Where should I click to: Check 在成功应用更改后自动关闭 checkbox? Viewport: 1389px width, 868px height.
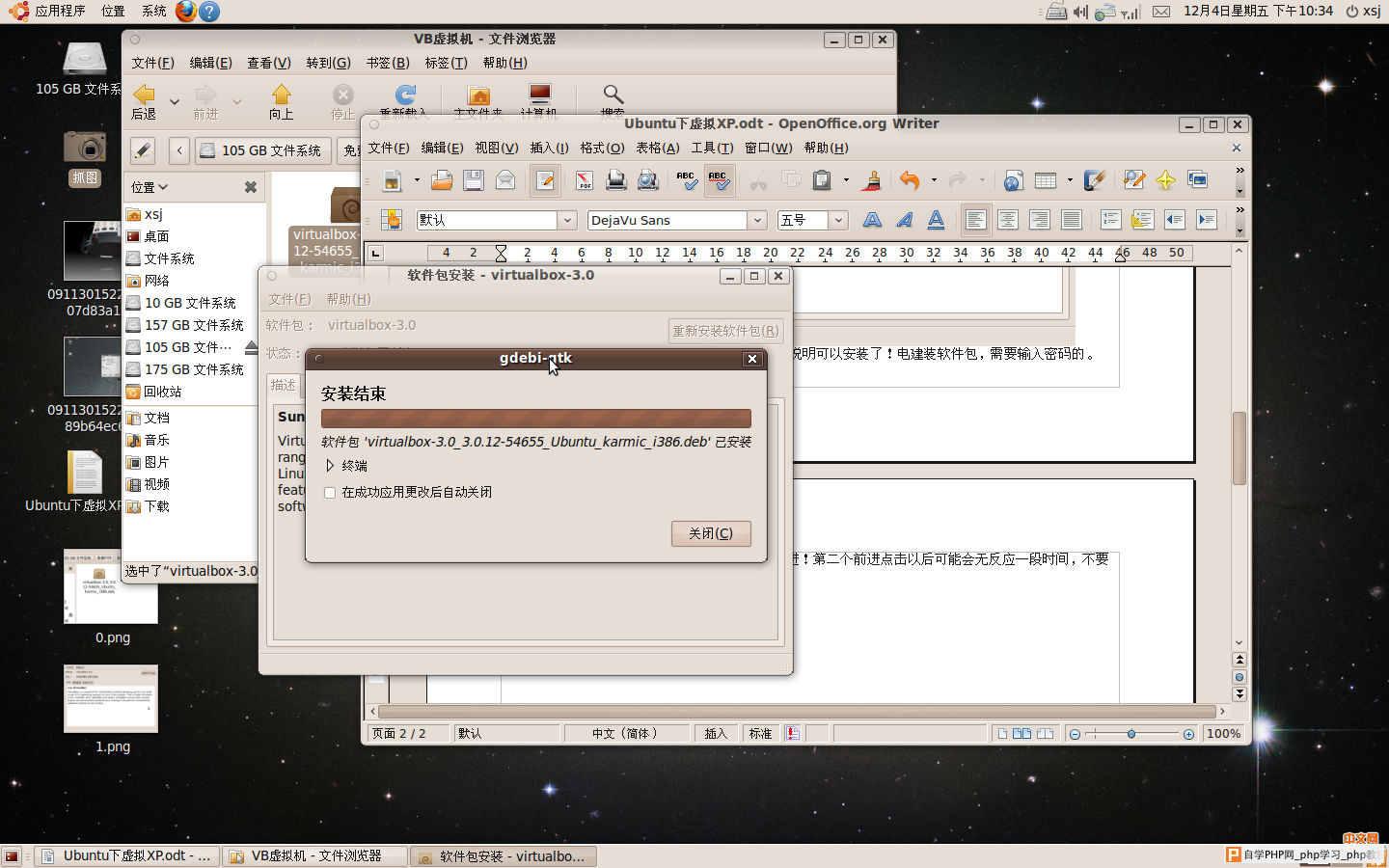330,493
